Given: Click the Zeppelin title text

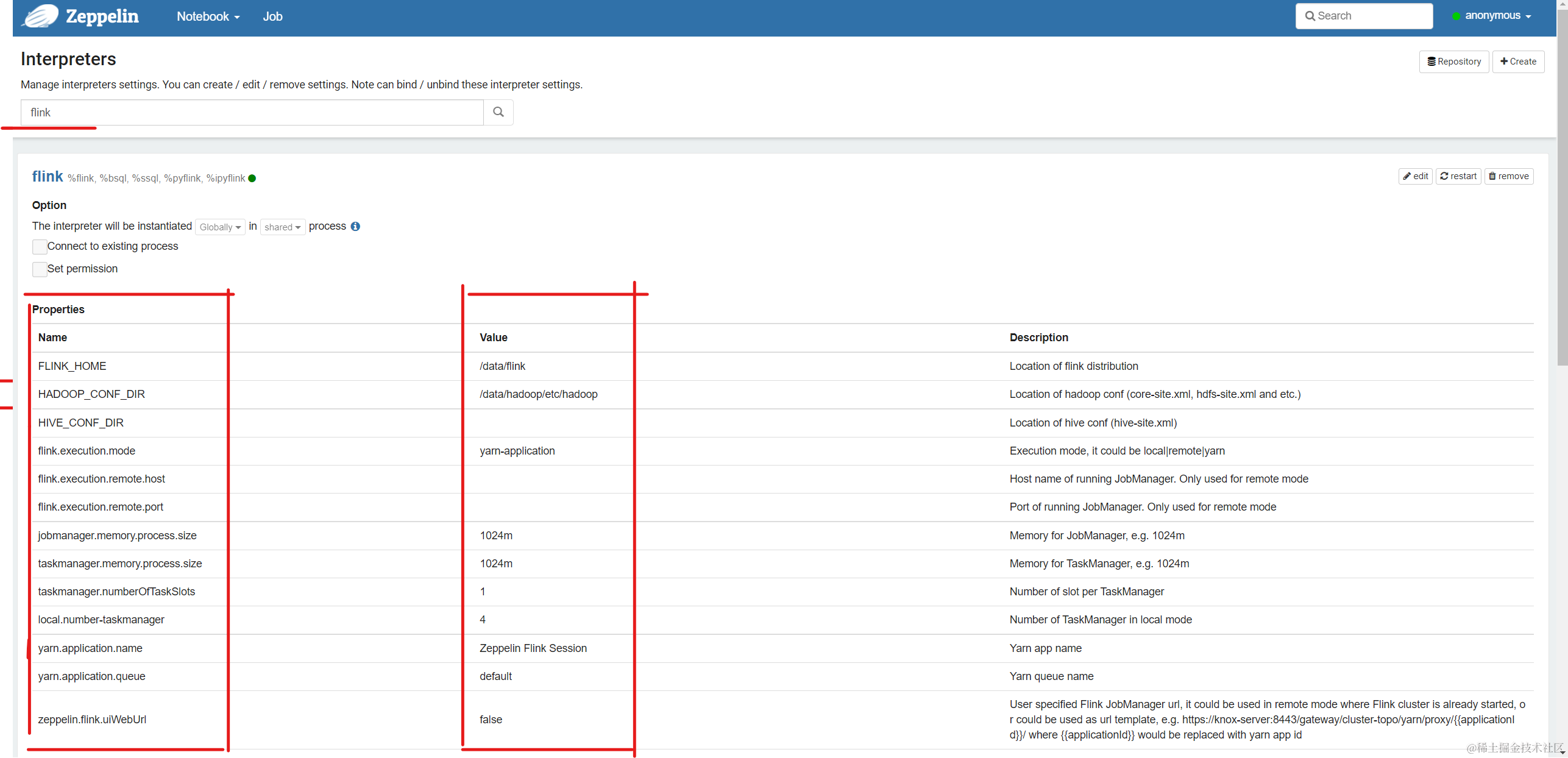Looking at the screenshot, I should [102, 16].
